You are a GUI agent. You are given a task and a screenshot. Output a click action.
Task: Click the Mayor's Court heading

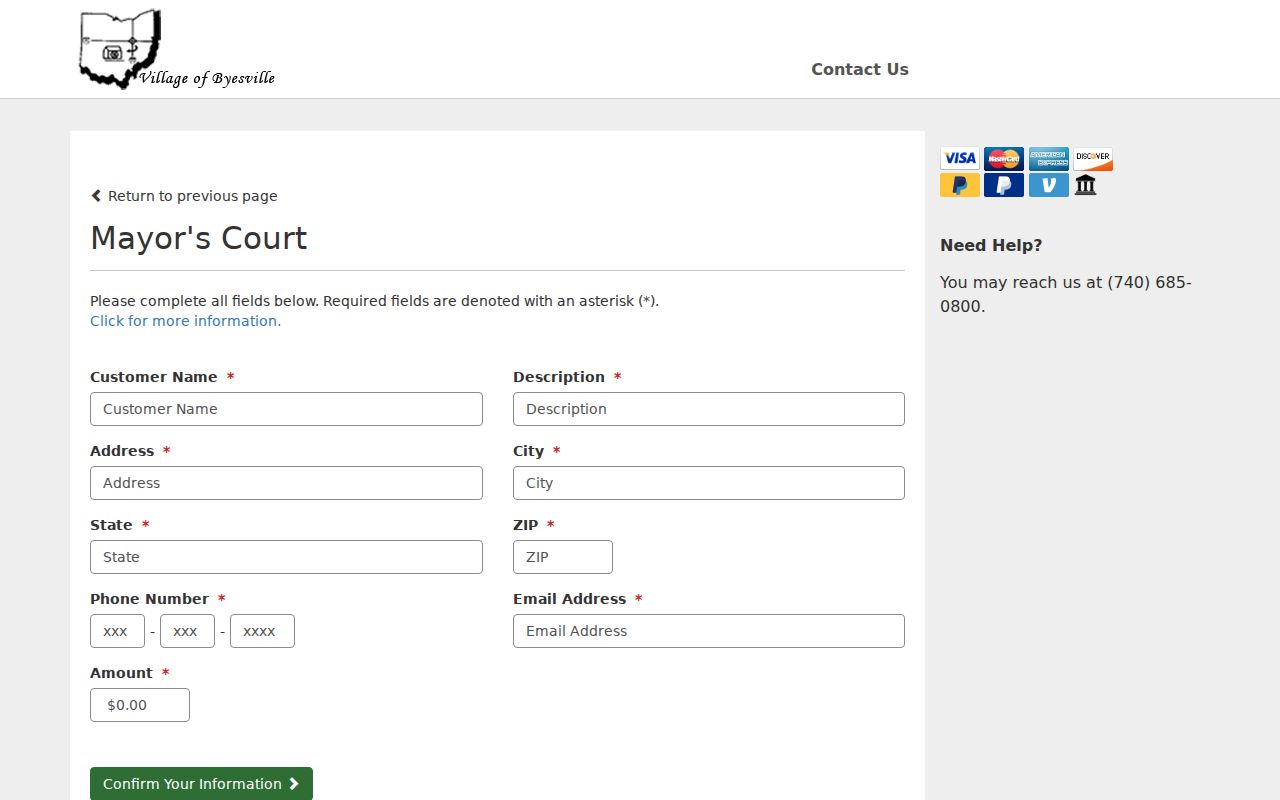point(198,238)
